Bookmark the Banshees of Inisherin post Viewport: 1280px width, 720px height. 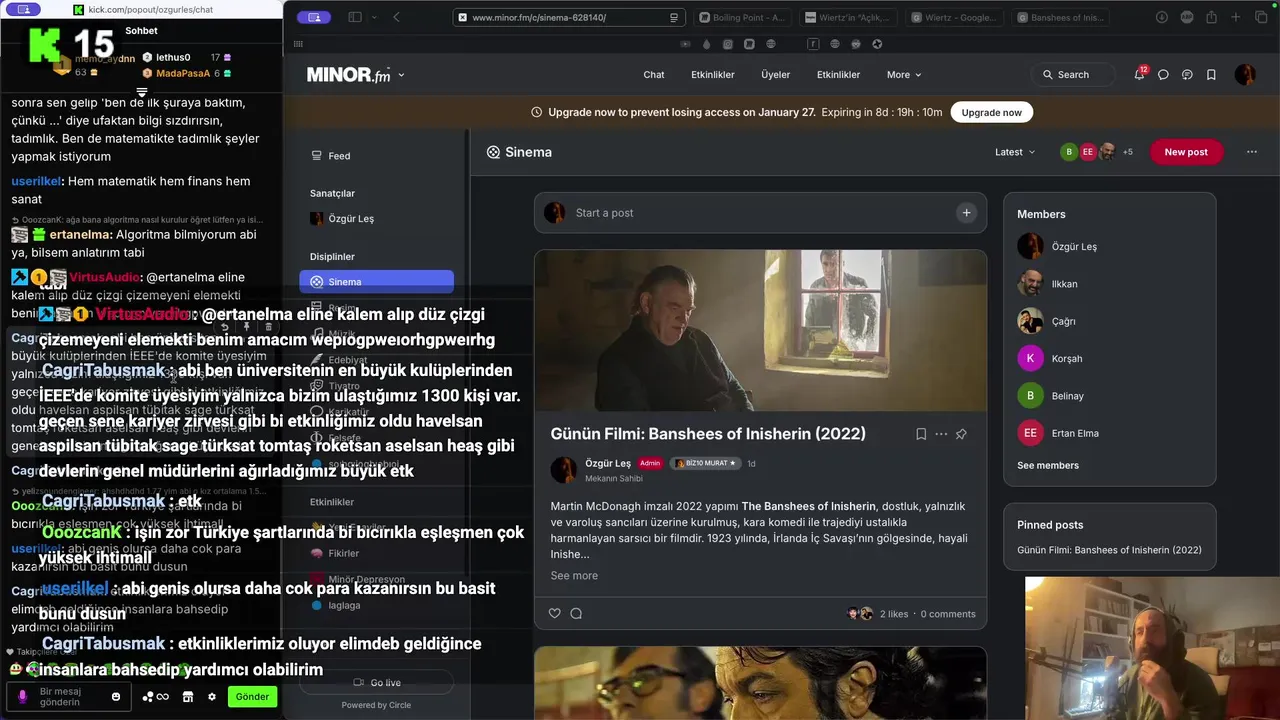(921, 434)
